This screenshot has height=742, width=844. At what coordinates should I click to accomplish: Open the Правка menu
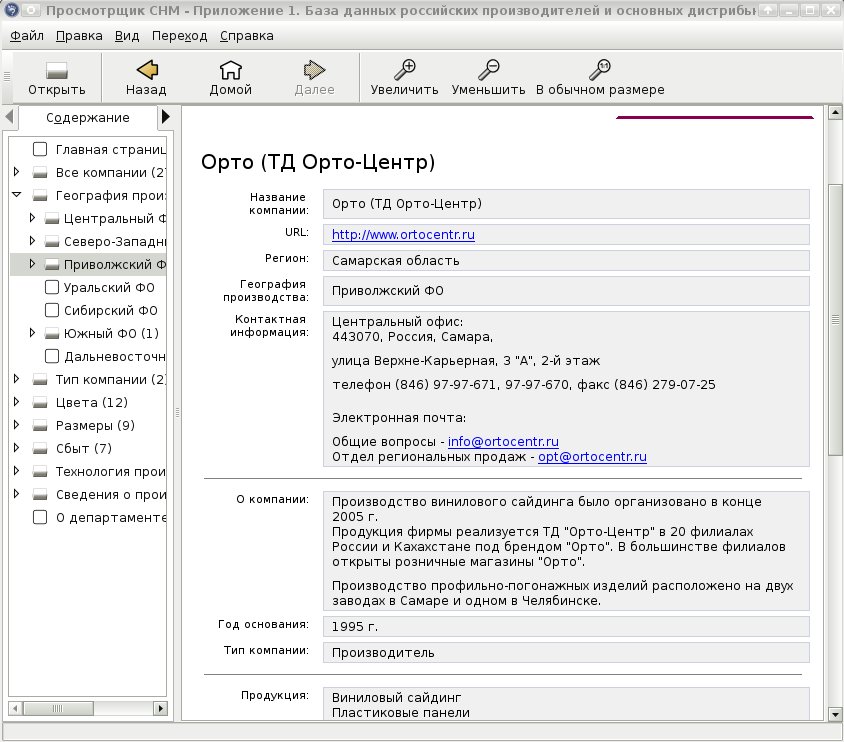click(x=79, y=36)
